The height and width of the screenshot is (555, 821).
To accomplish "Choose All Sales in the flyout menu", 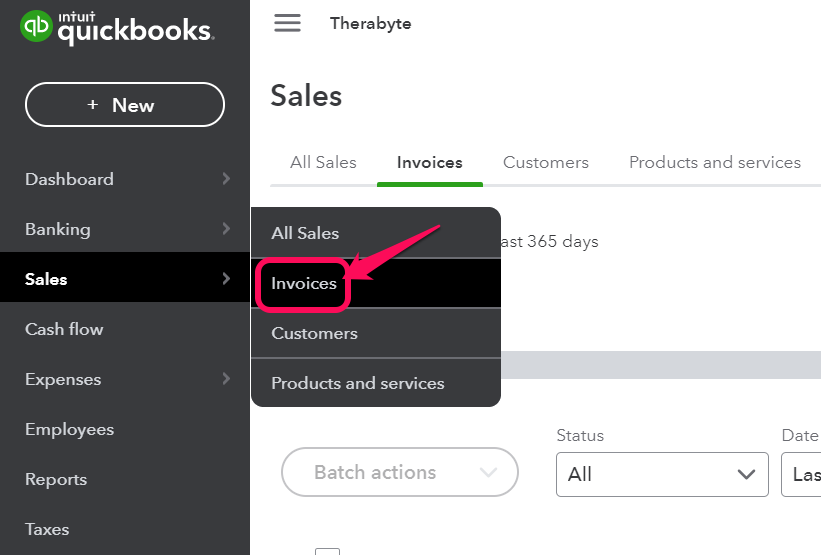I will click(x=376, y=233).
